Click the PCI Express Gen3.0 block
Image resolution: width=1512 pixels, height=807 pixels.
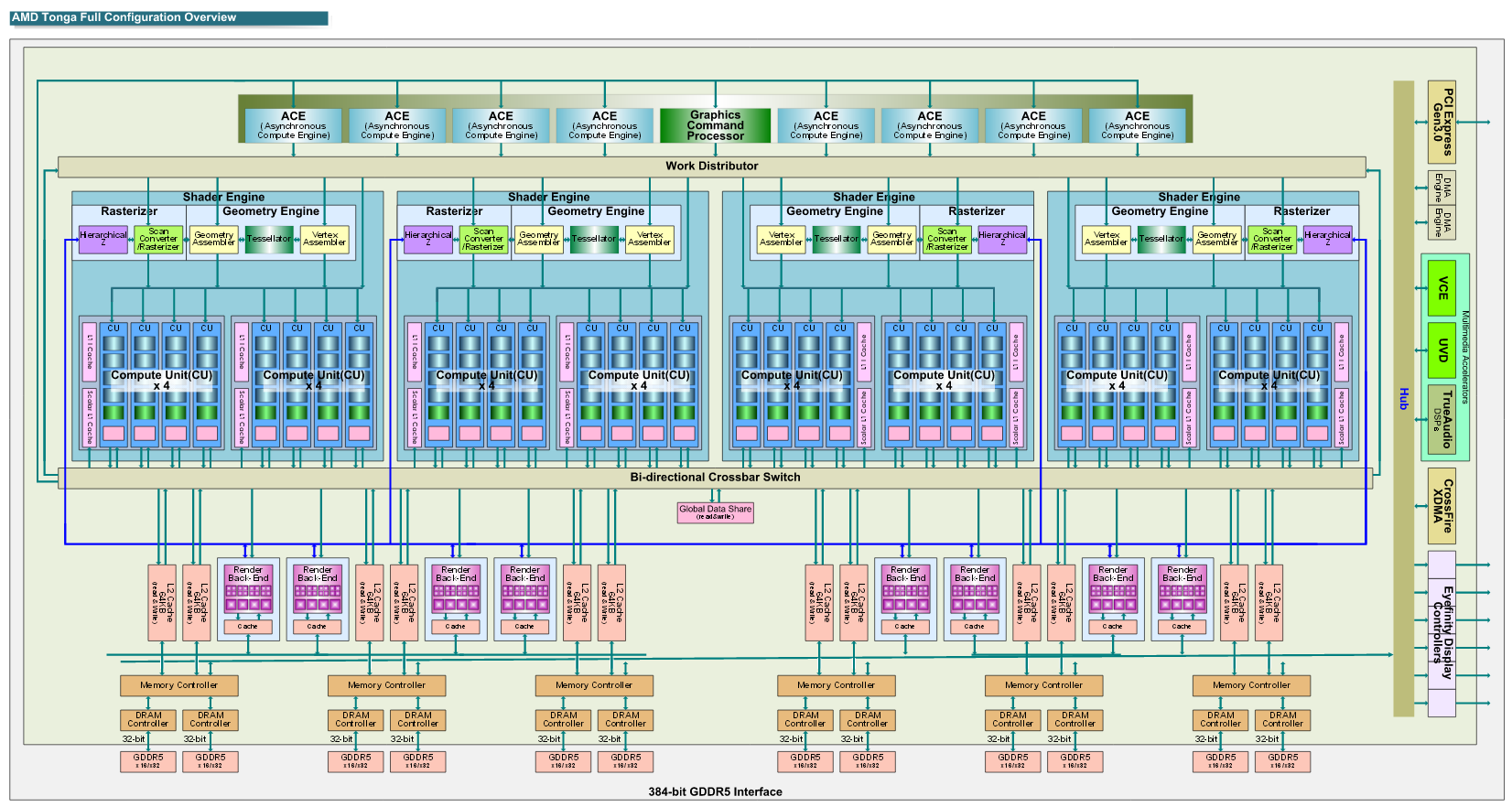click(x=1442, y=122)
